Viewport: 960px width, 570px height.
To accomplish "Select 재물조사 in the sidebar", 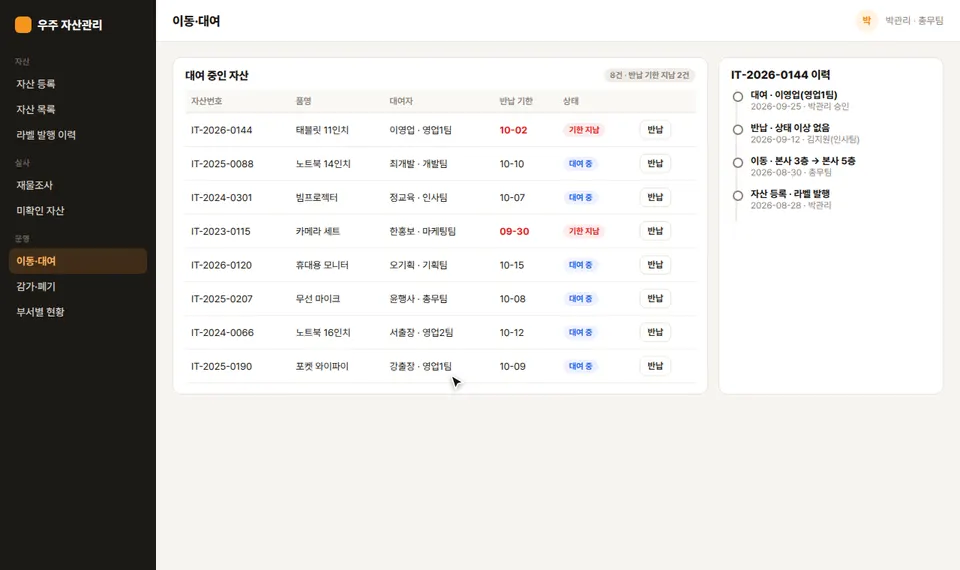I will pos(78,186).
